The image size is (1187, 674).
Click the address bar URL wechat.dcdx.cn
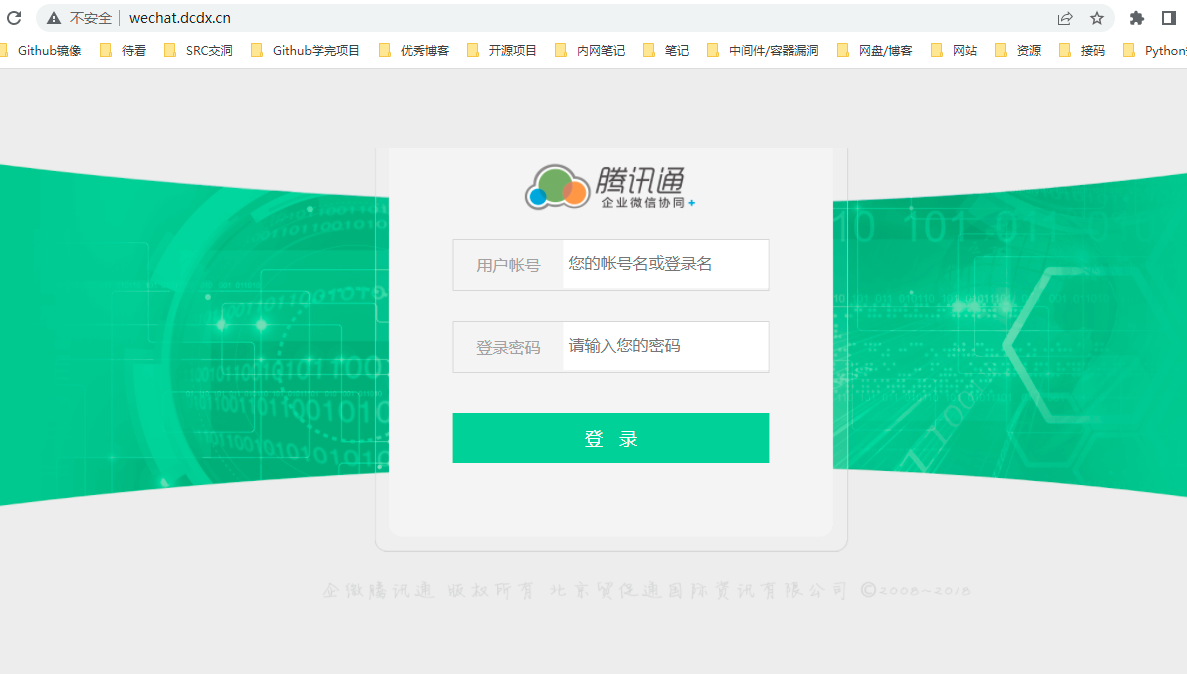[179, 18]
